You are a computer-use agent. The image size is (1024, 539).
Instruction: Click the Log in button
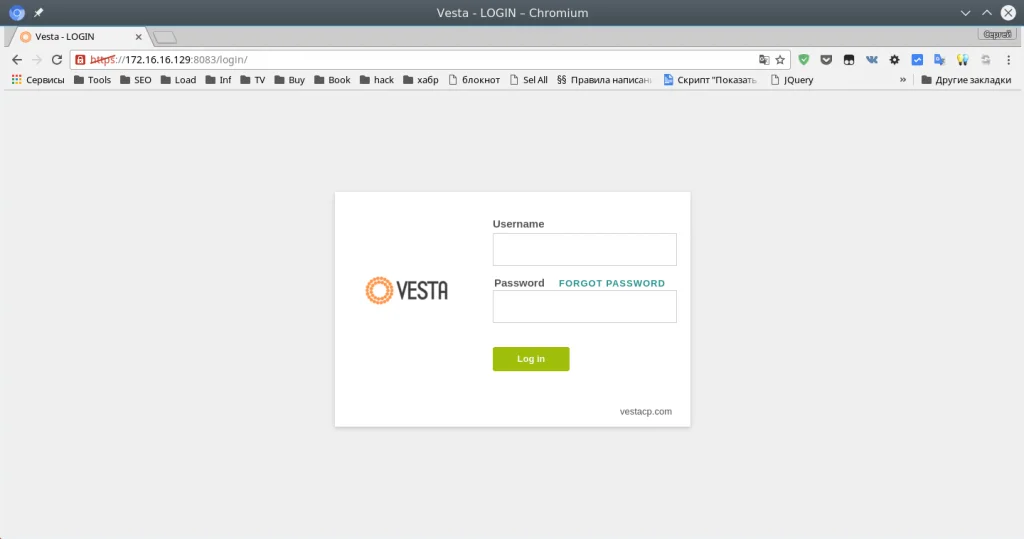[531, 359]
